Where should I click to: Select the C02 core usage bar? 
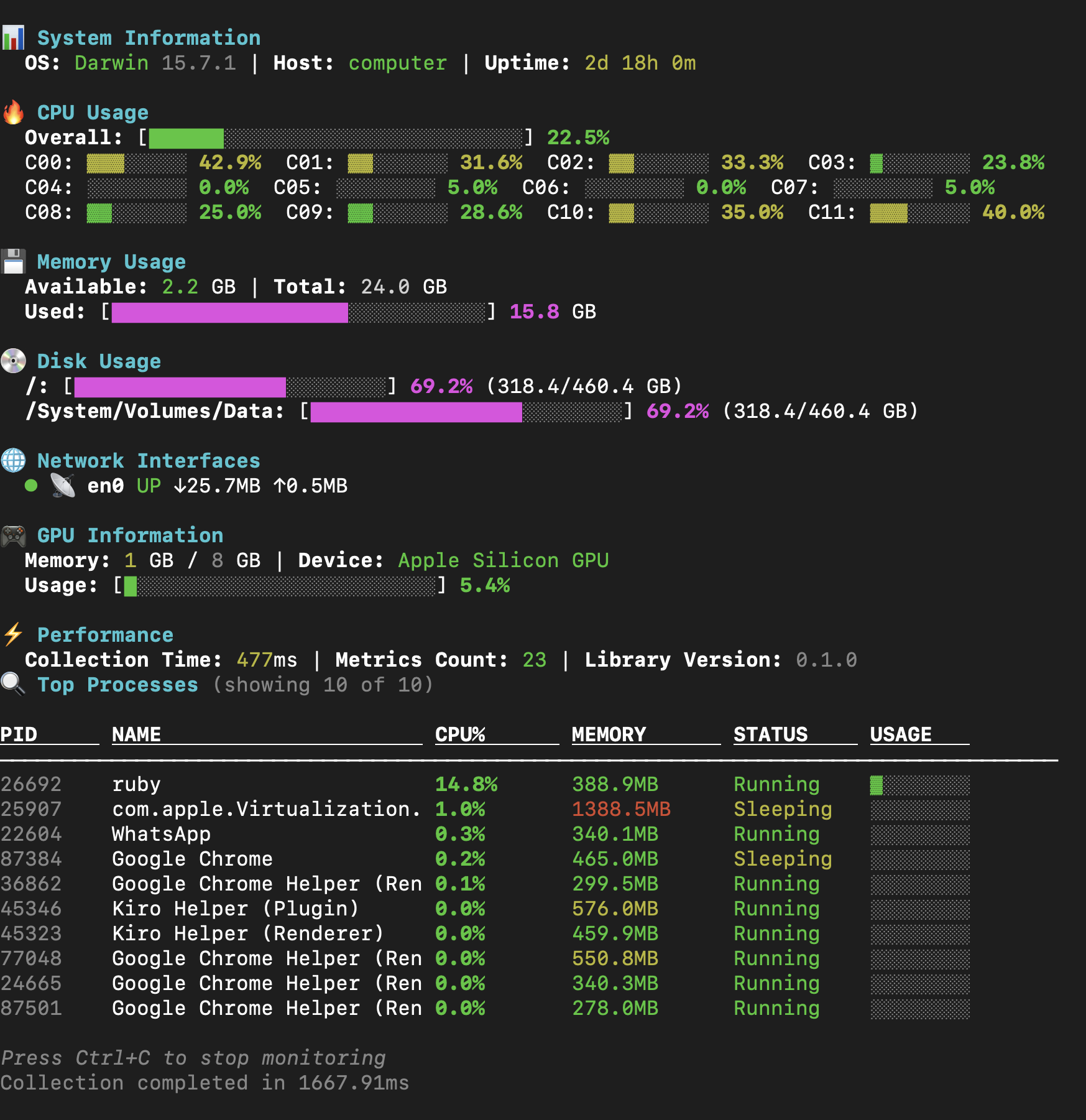click(x=659, y=163)
